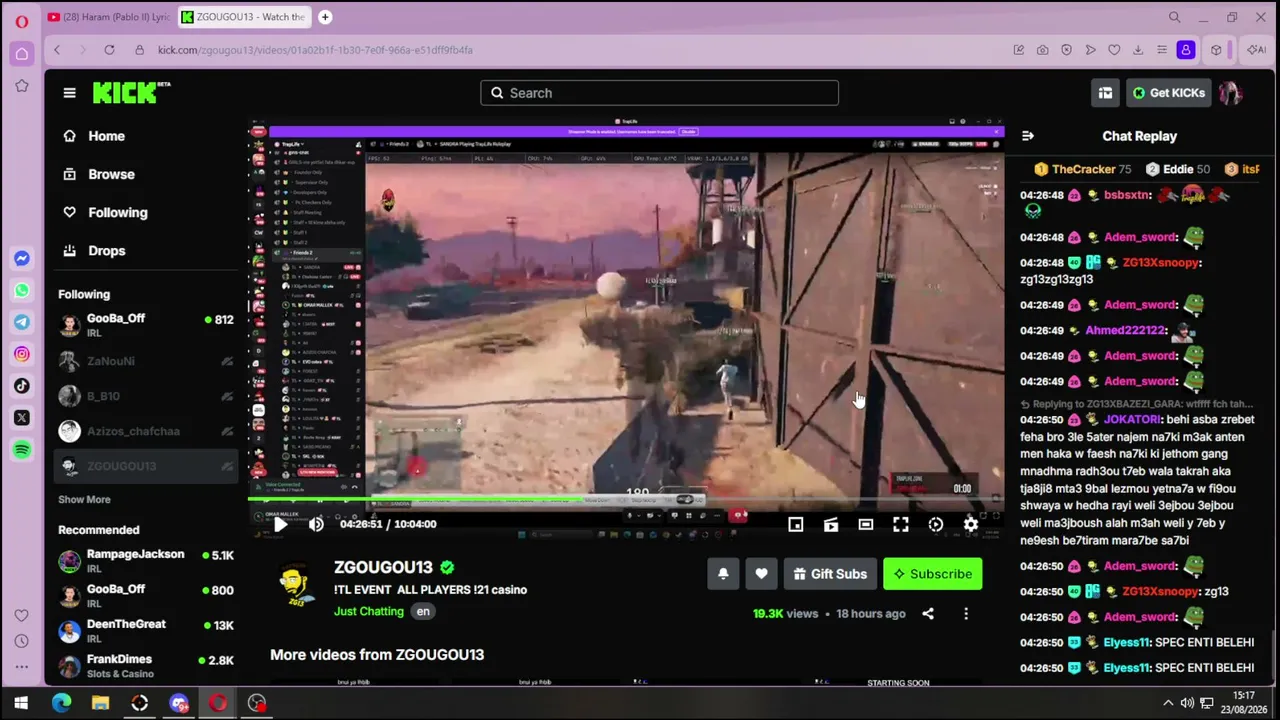Open Following page in sidebar
The image size is (1280, 720).
tap(146, 212)
